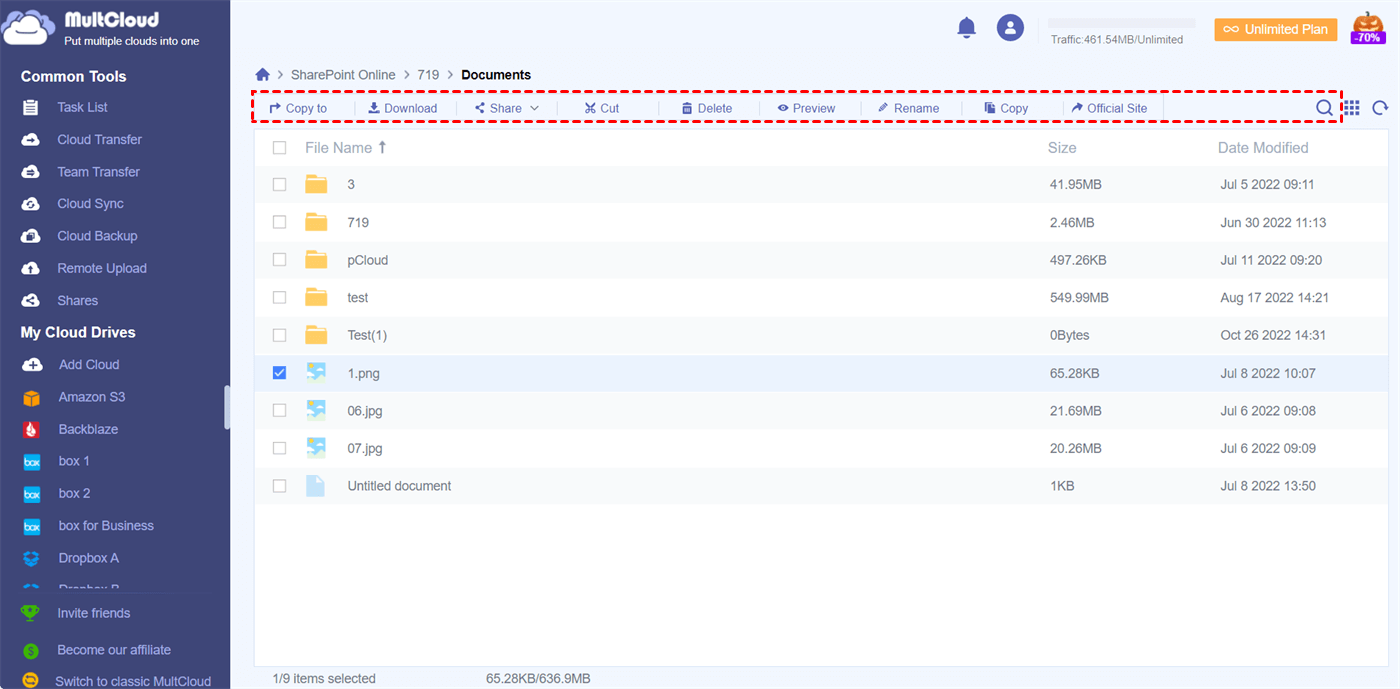Open Cloud Backup tool
Screen dimensions: 1400x689
tap(97, 236)
